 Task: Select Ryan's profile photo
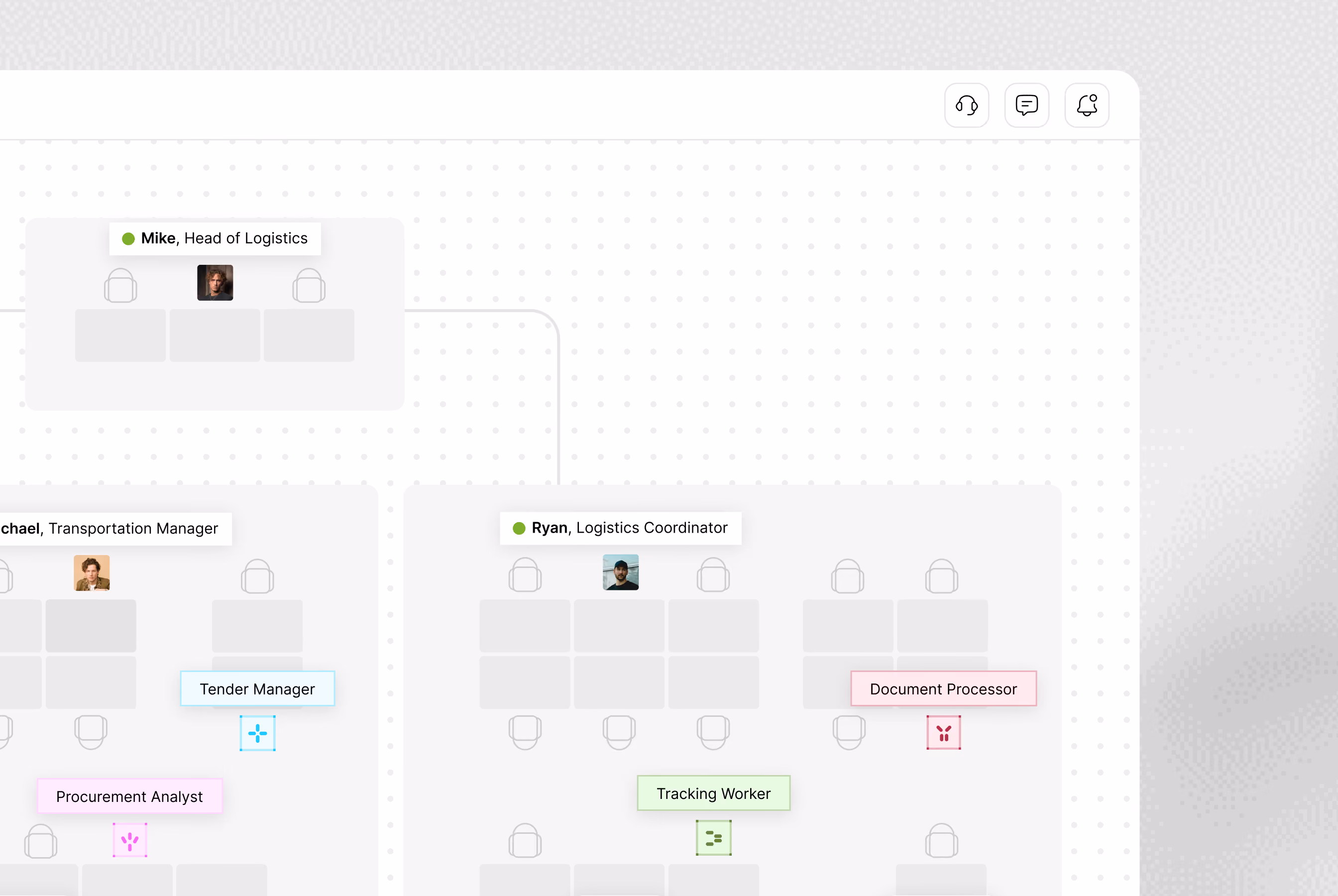[620, 572]
